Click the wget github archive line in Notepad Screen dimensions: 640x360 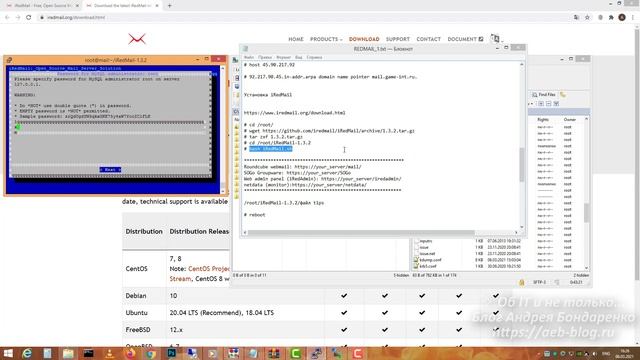click(329, 131)
